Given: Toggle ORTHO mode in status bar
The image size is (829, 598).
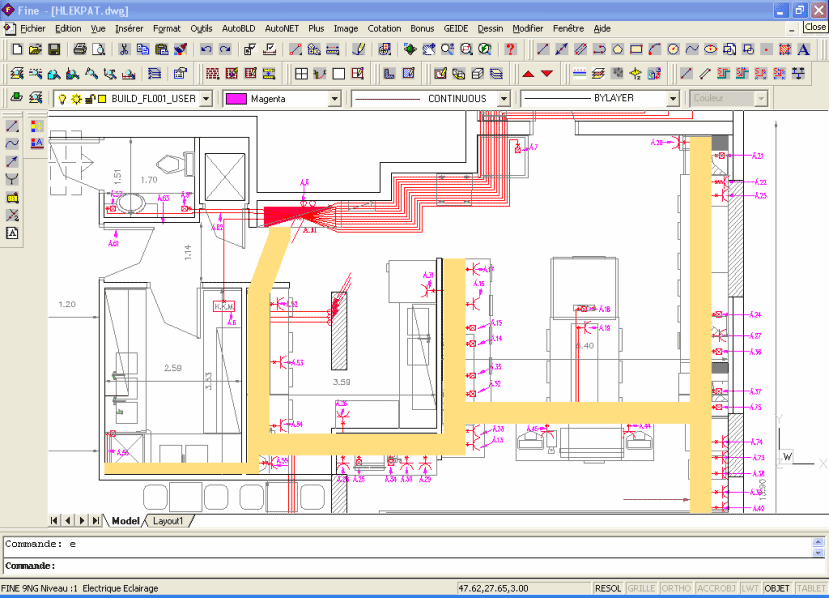Looking at the screenshot, I should [x=676, y=589].
